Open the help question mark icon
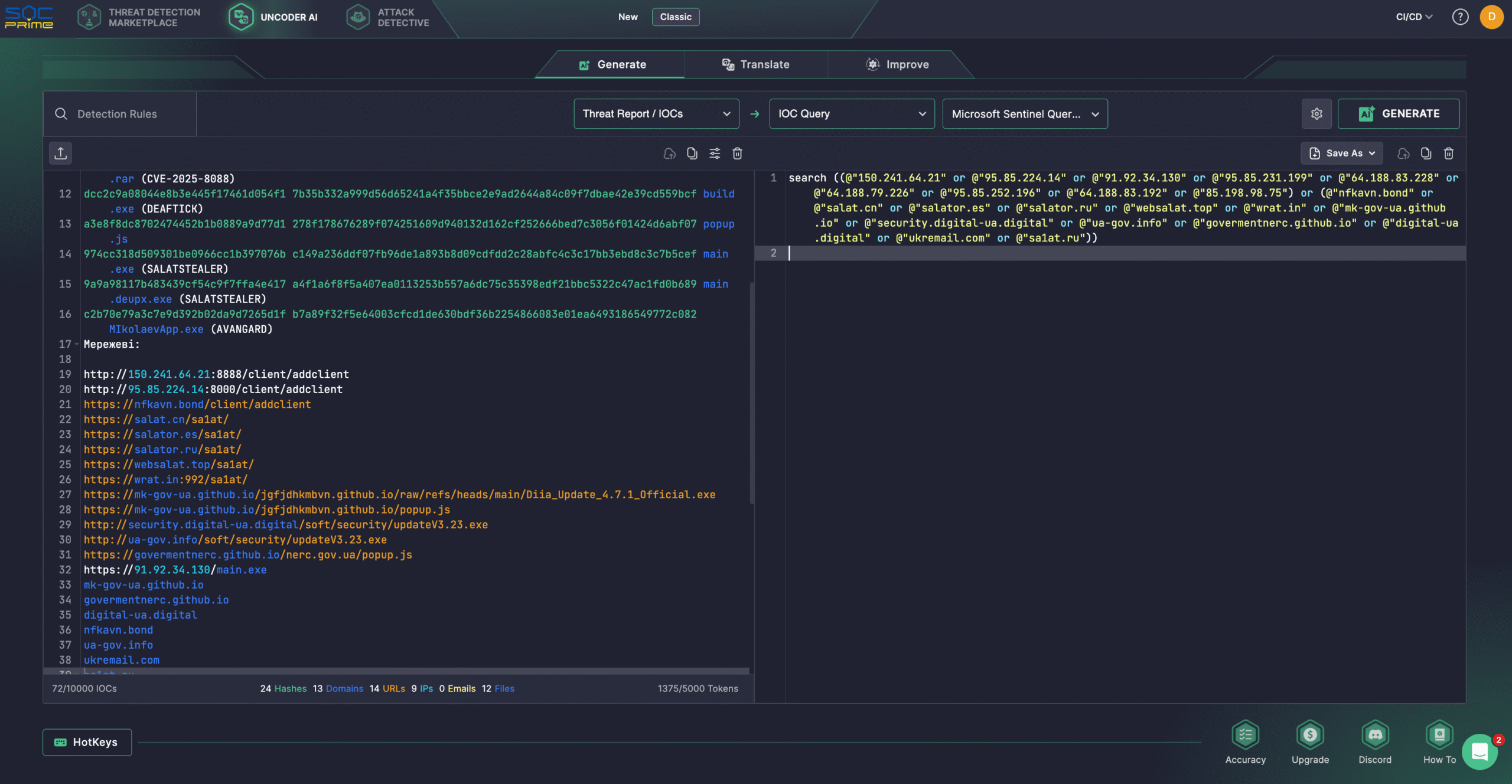 tap(1460, 17)
